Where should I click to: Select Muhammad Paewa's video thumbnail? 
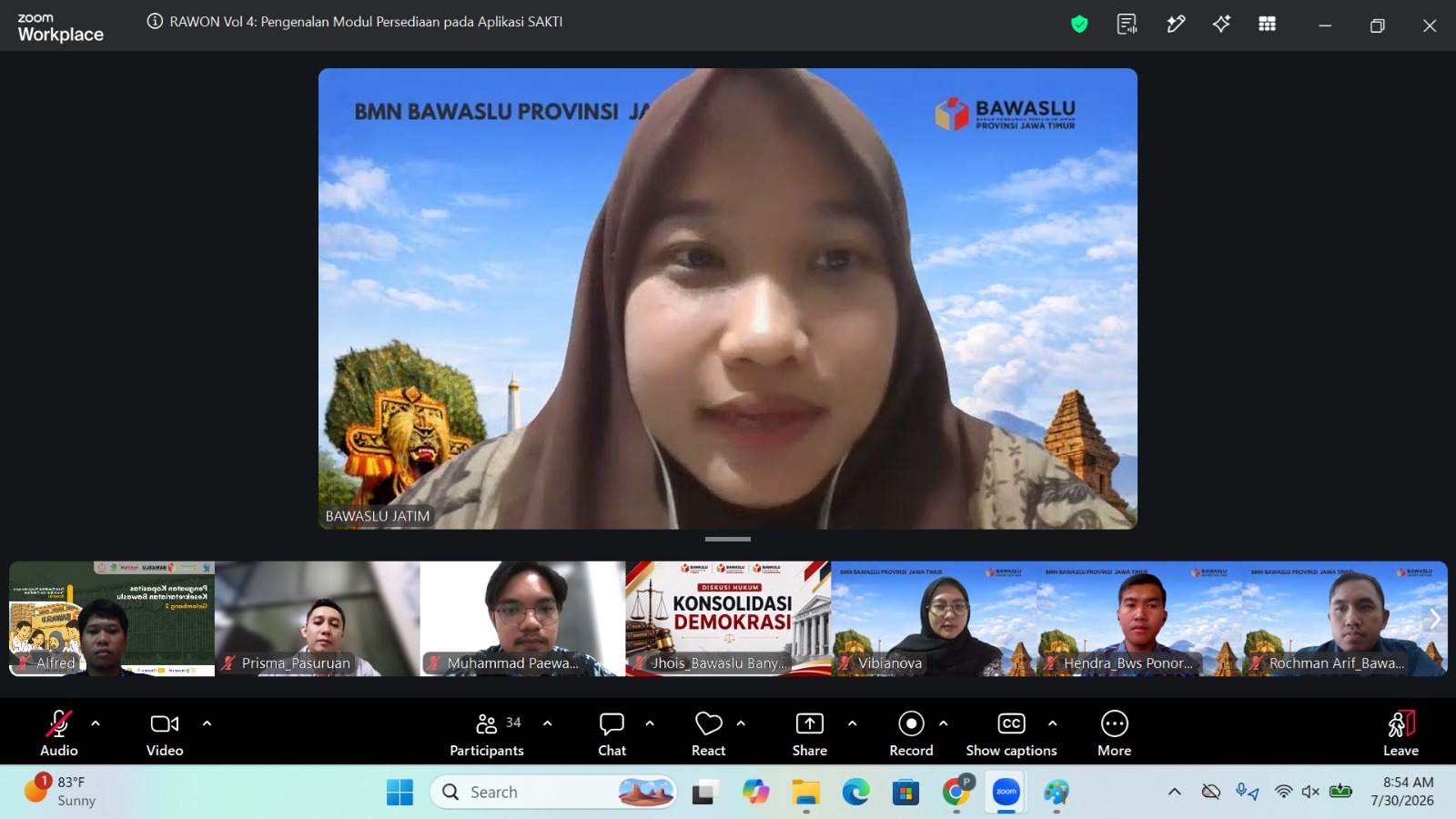523,619
